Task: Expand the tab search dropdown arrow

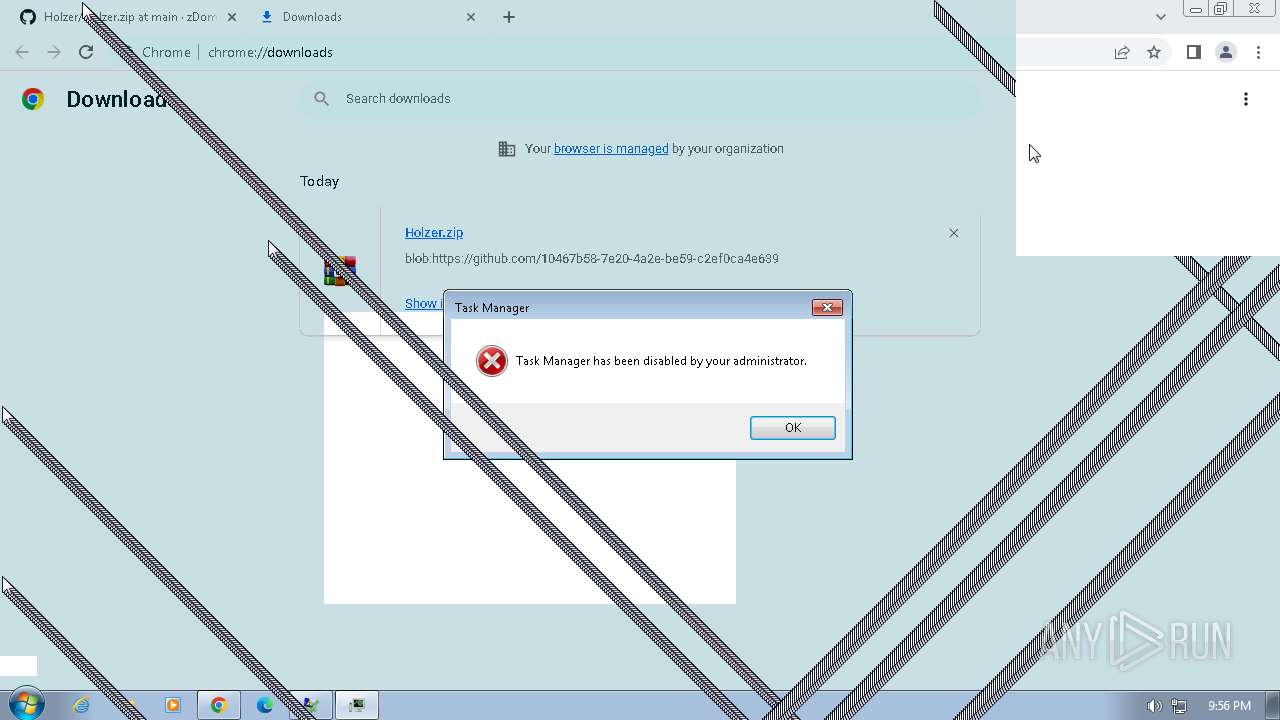Action: coord(1160,16)
